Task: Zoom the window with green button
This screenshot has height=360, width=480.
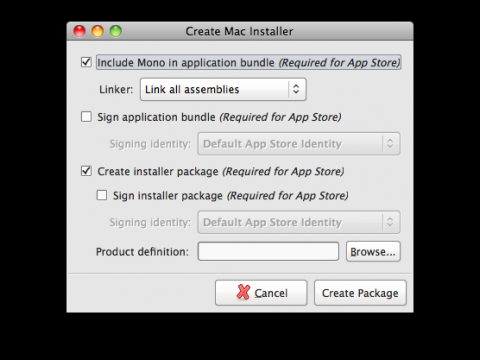Action: tap(116, 31)
